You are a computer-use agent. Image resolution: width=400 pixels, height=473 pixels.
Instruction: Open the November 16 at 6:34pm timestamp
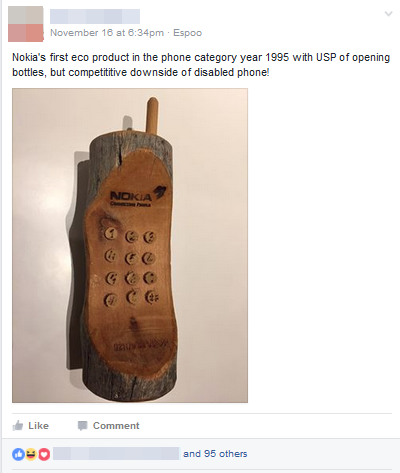point(107,33)
